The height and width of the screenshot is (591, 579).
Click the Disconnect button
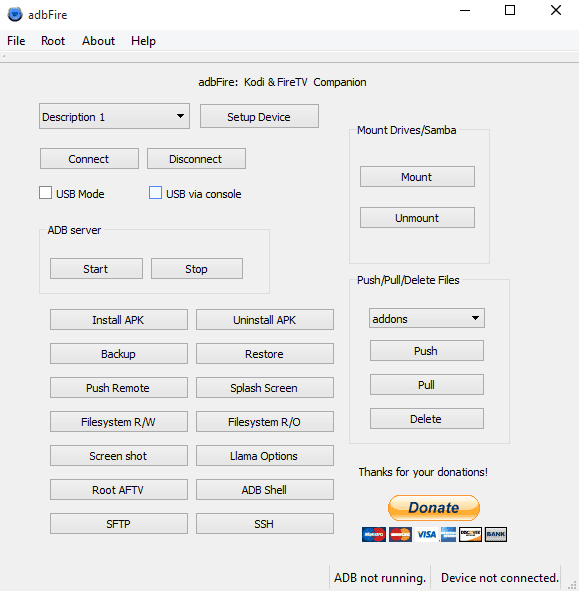pos(196,159)
